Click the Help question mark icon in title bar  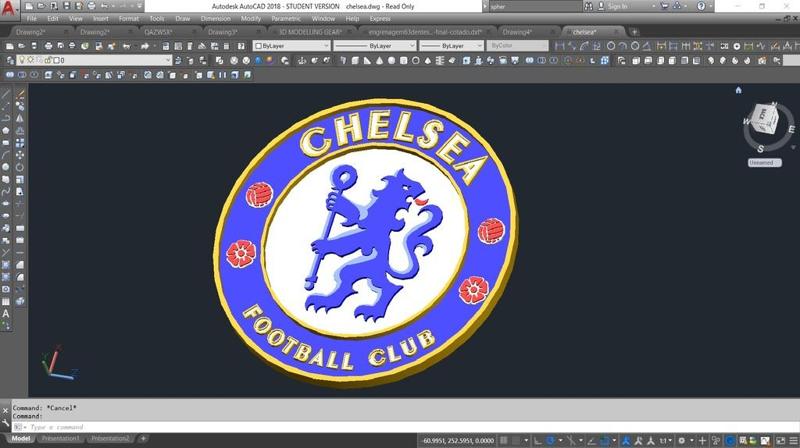coord(701,6)
